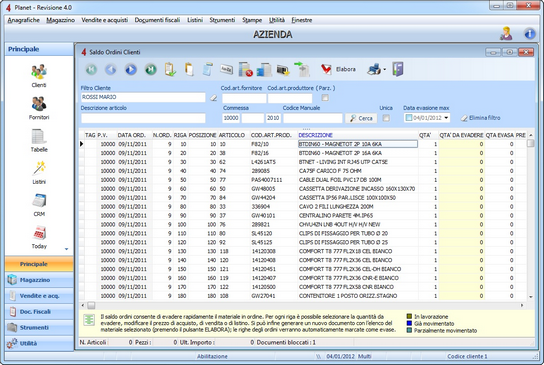
Task: Open Strumenti menu
Action: click(x=222, y=20)
